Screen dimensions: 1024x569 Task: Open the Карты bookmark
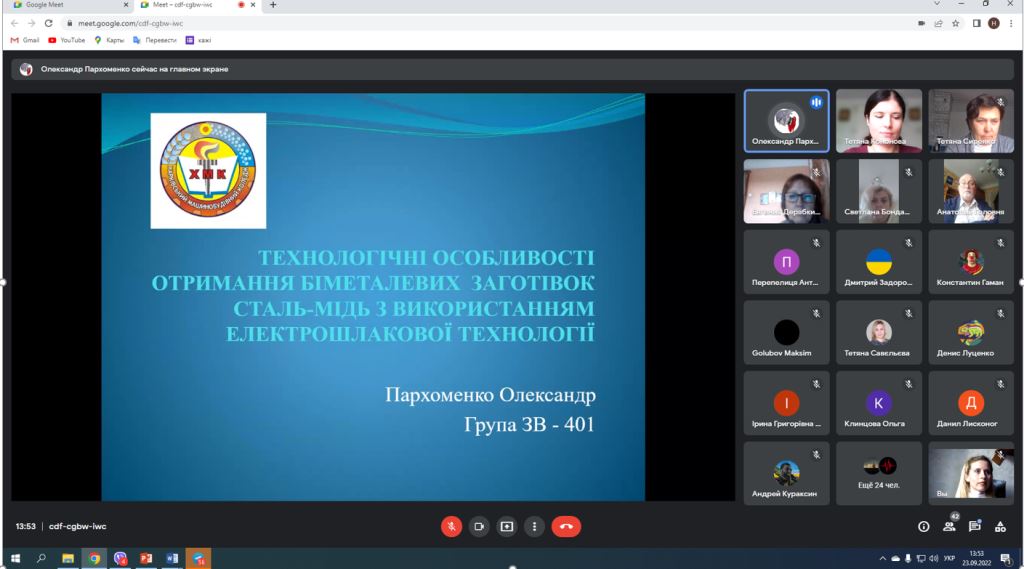pos(109,40)
